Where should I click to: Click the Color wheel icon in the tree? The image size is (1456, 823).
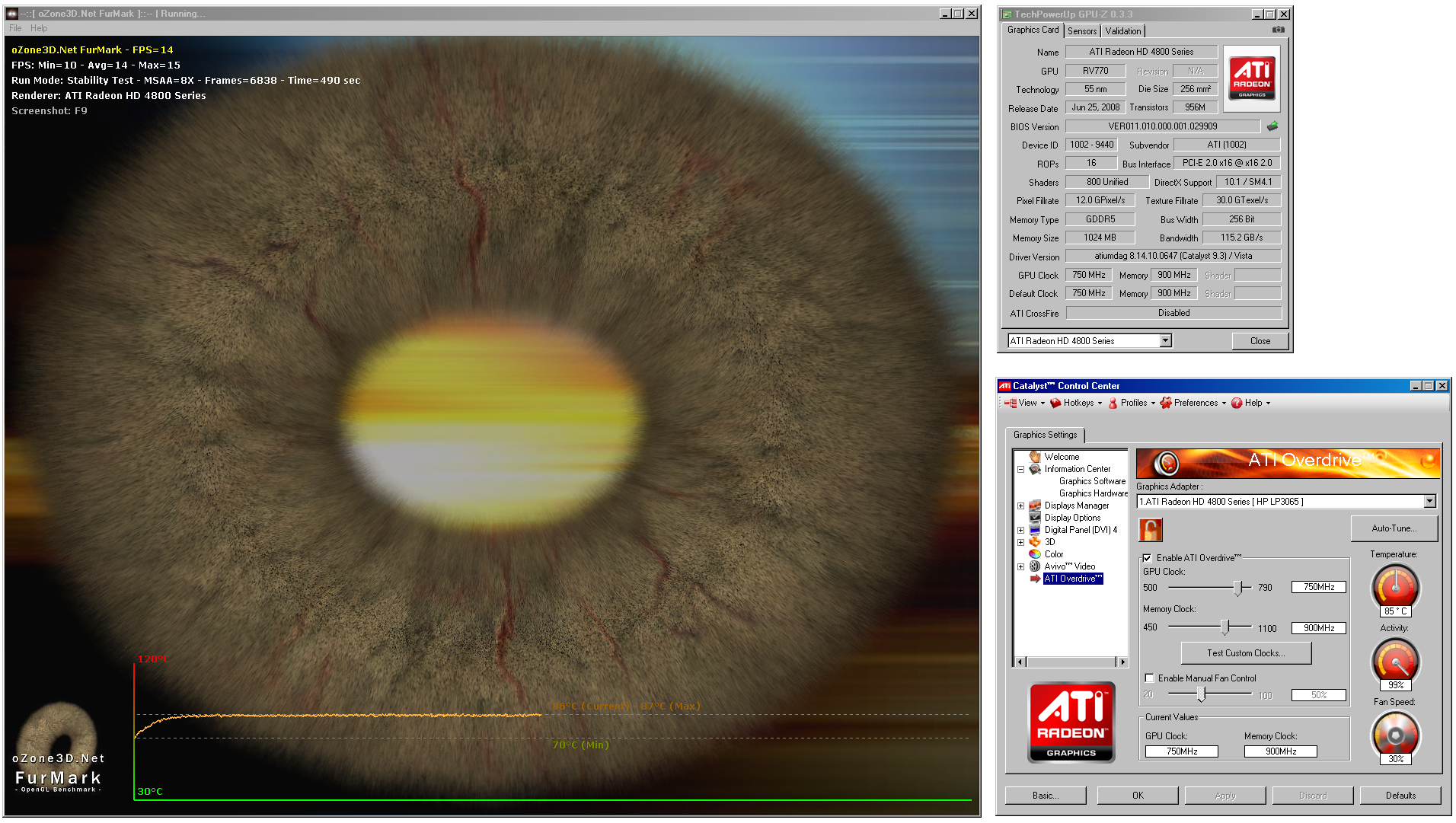click(1035, 554)
